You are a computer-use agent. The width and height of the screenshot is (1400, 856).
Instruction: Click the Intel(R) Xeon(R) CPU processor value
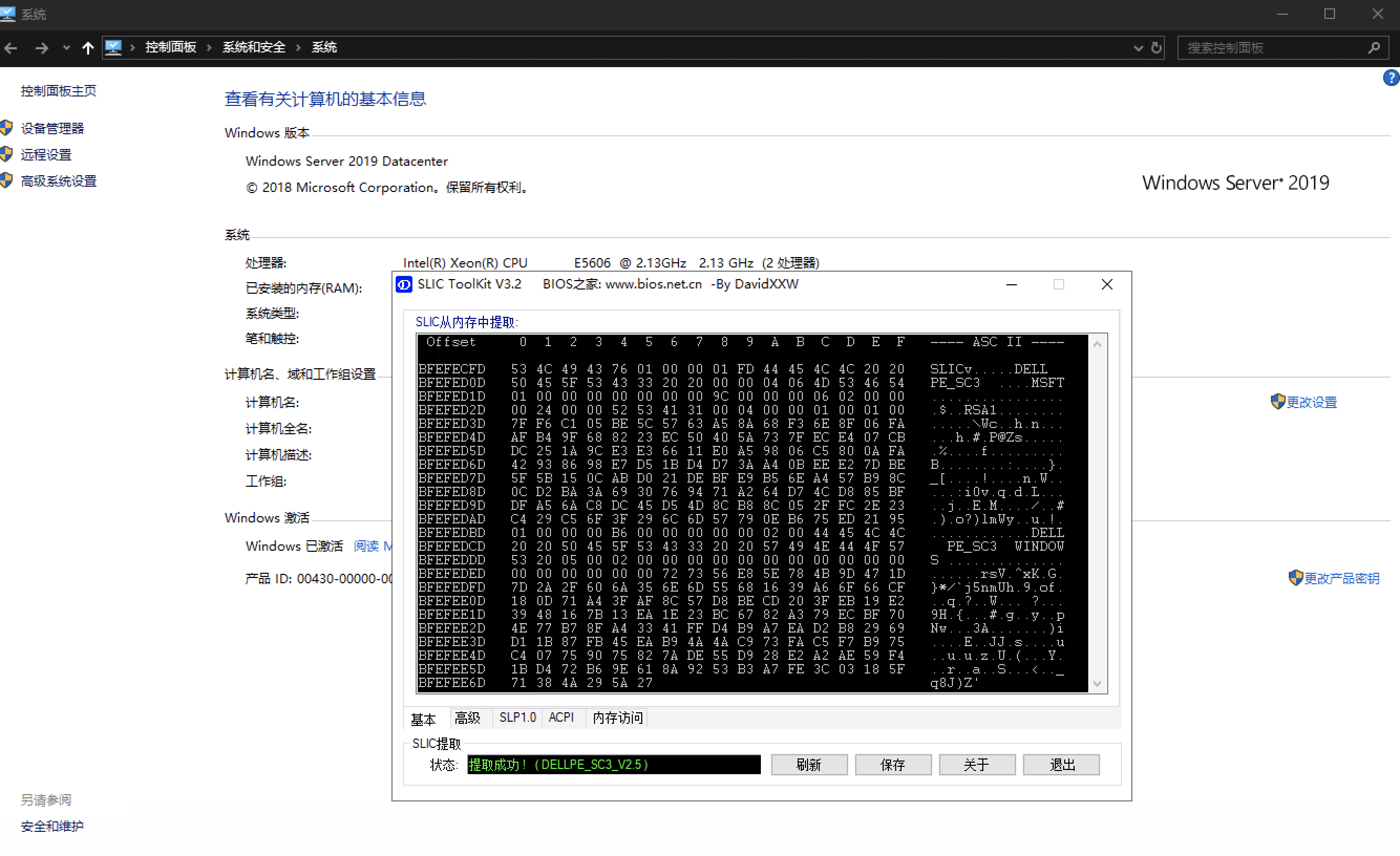pos(611,263)
